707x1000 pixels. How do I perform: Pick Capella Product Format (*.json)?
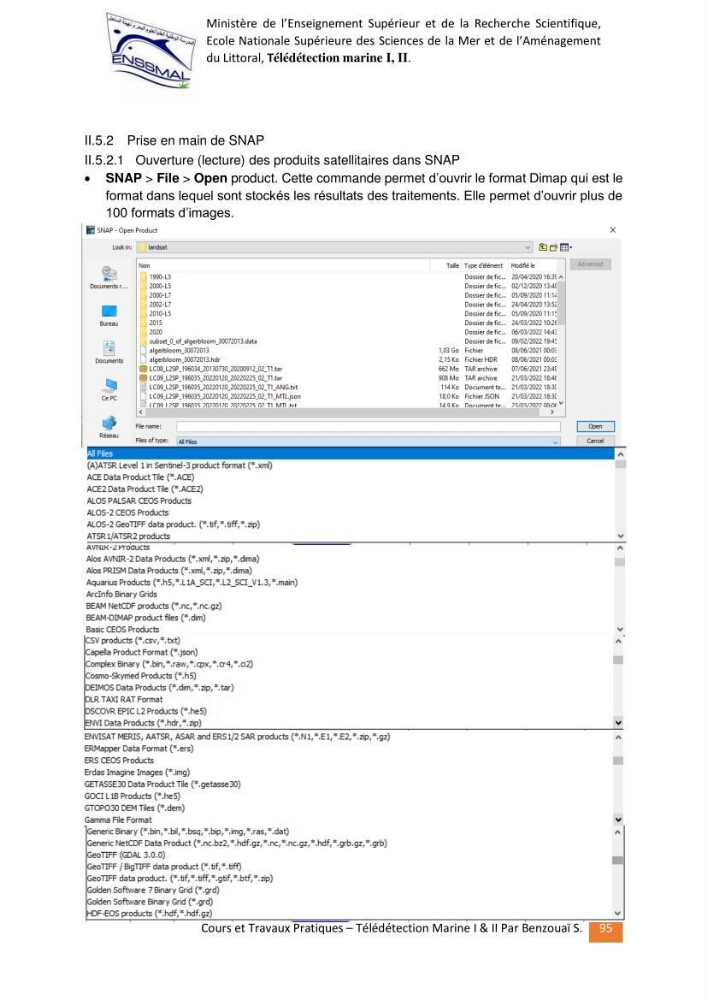(x=142, y=652)
